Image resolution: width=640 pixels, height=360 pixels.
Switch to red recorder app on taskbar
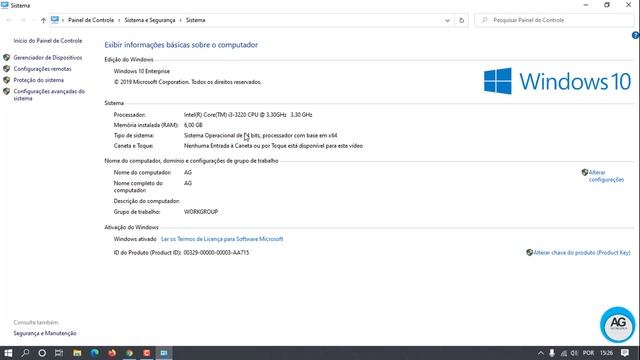[147, 353]
